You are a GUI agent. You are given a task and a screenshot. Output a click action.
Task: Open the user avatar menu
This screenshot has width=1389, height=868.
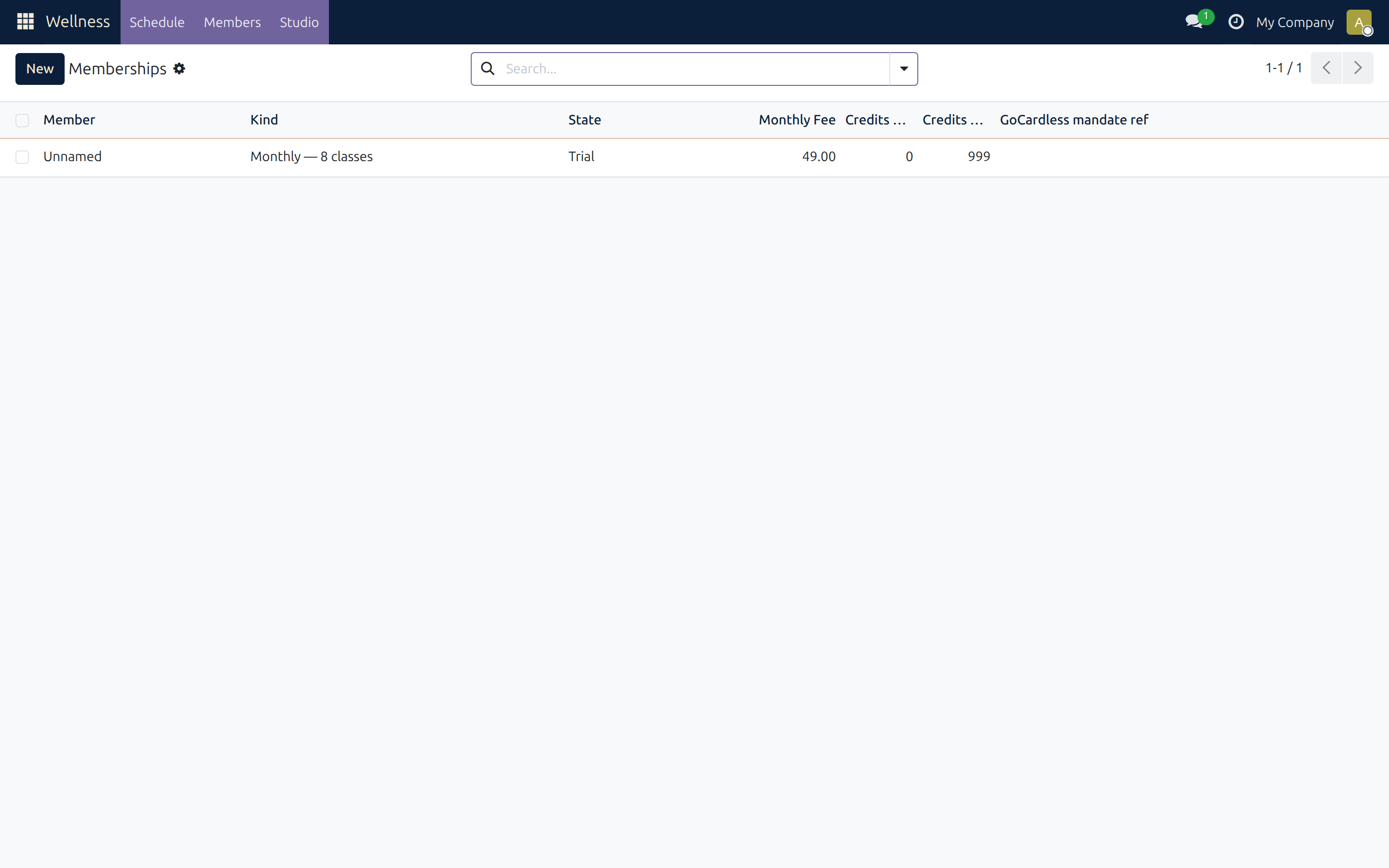click(1359, 22)
